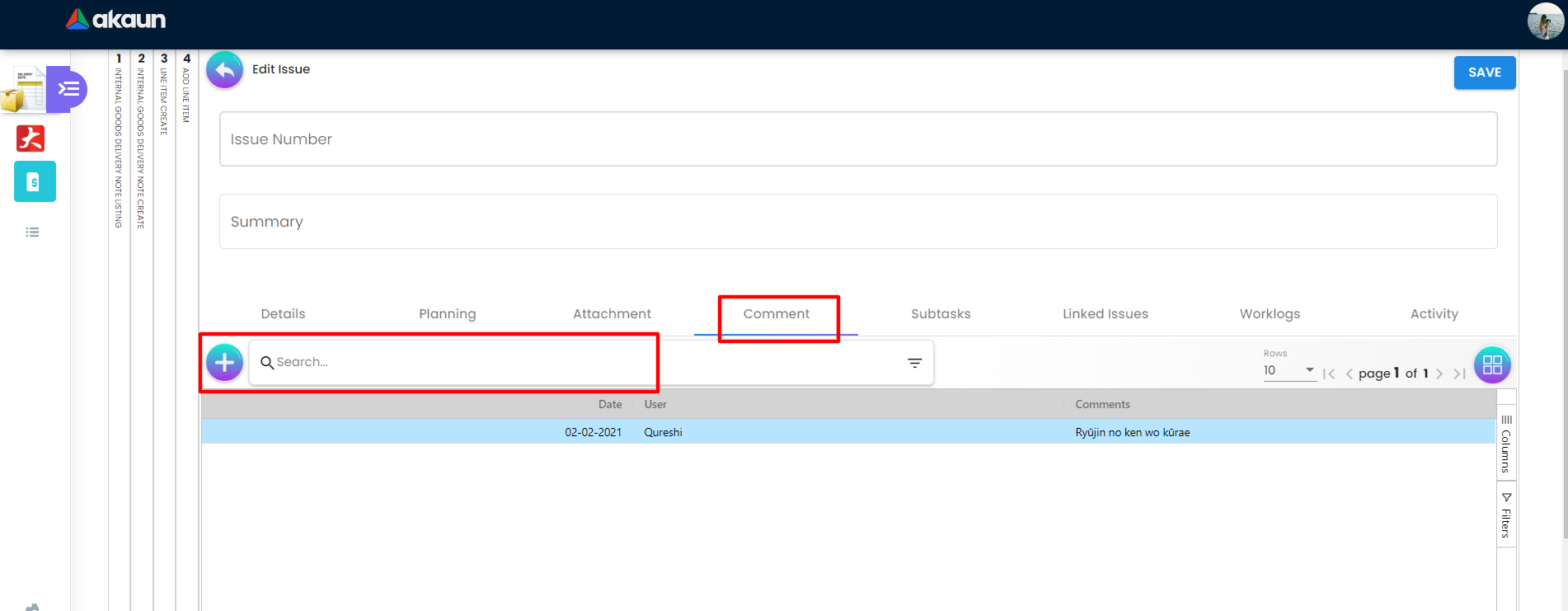1568x611 pixels.
Task: Add a new comment with plus button
Action: tap(224, 362)
